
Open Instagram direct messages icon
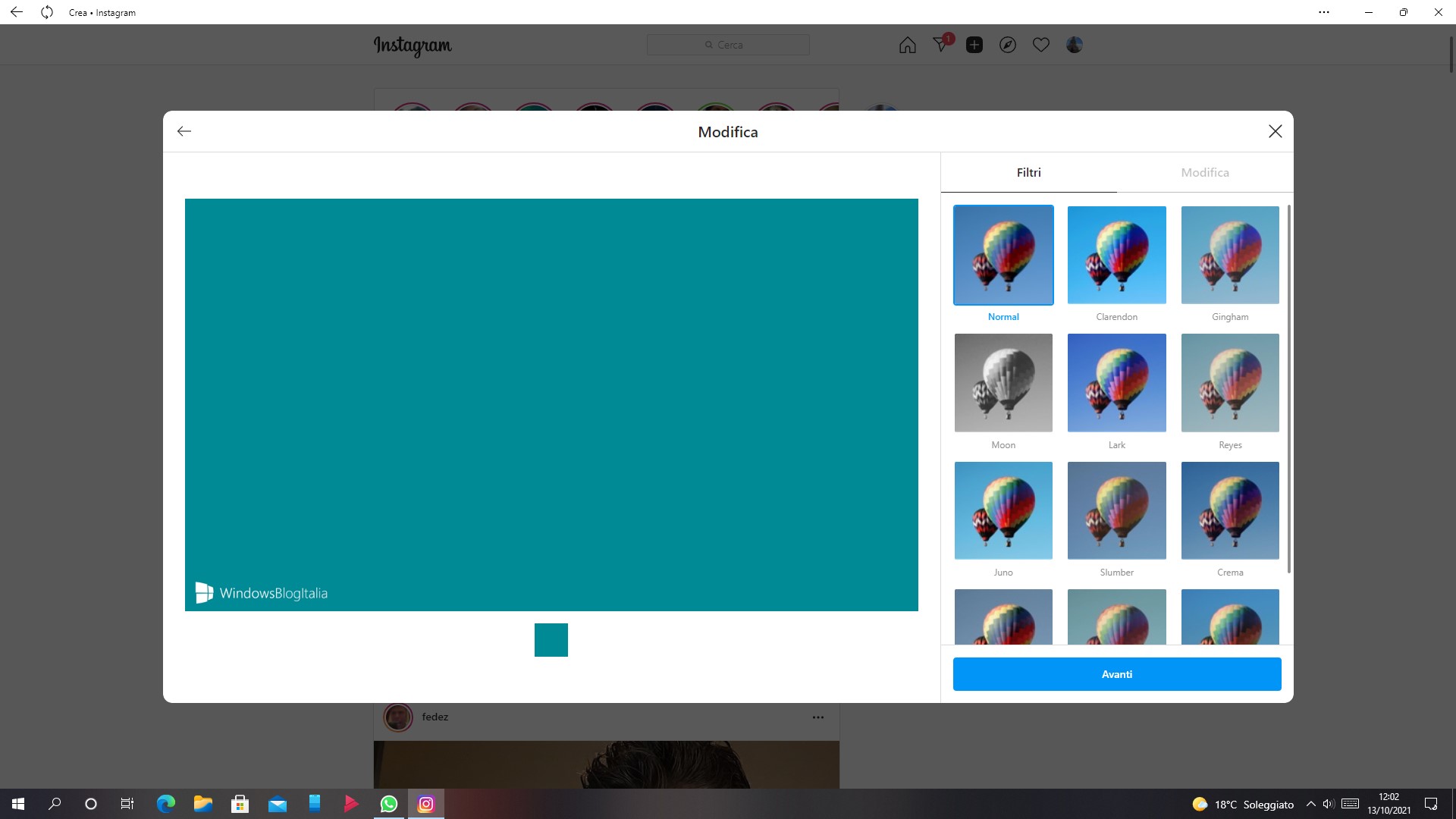(x=941, y=44)
